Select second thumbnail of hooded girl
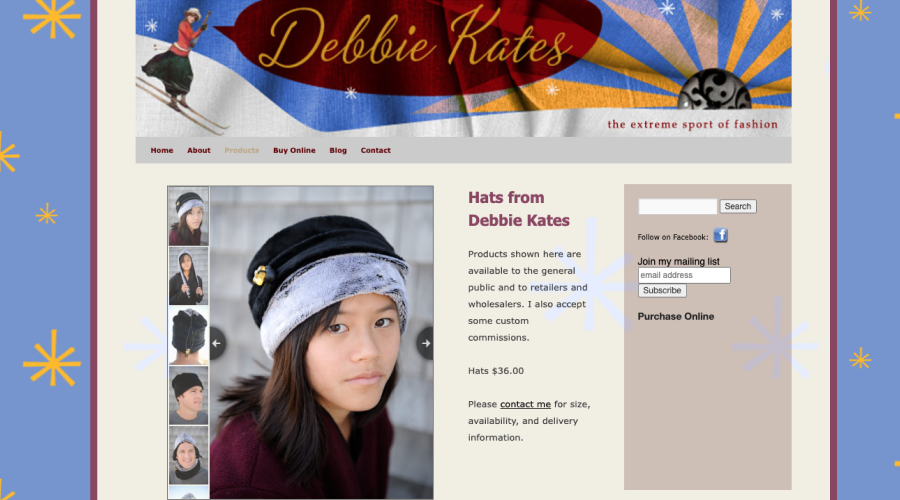Image resolution: width=900 pixels, height=500 pixels. tap(188, 276)
